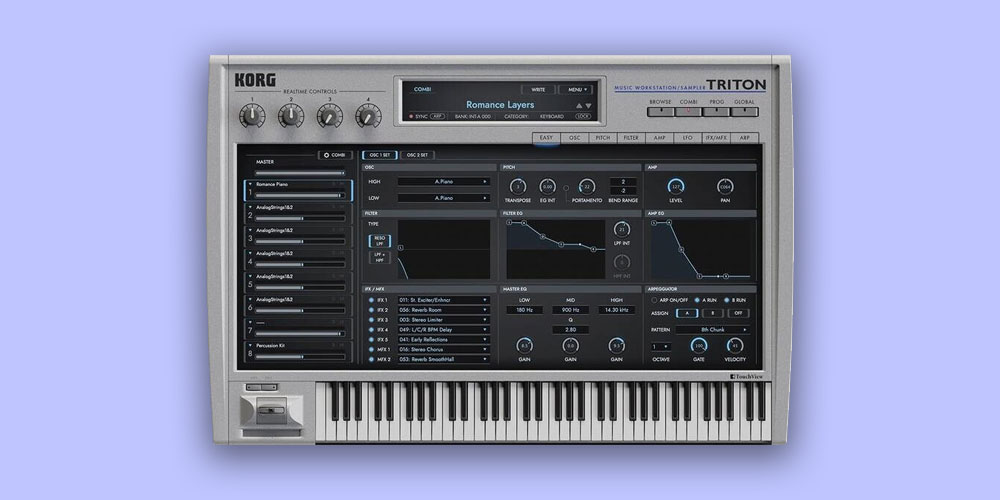Viewport: 1000px width, 500px height.
Task: Toggle the SYNC indicator in display
Action: pyautogui.click(x=411, y=117)
